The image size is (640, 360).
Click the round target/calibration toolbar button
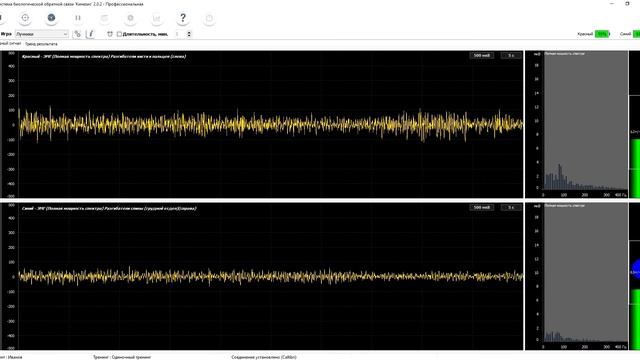click(25, 18)
